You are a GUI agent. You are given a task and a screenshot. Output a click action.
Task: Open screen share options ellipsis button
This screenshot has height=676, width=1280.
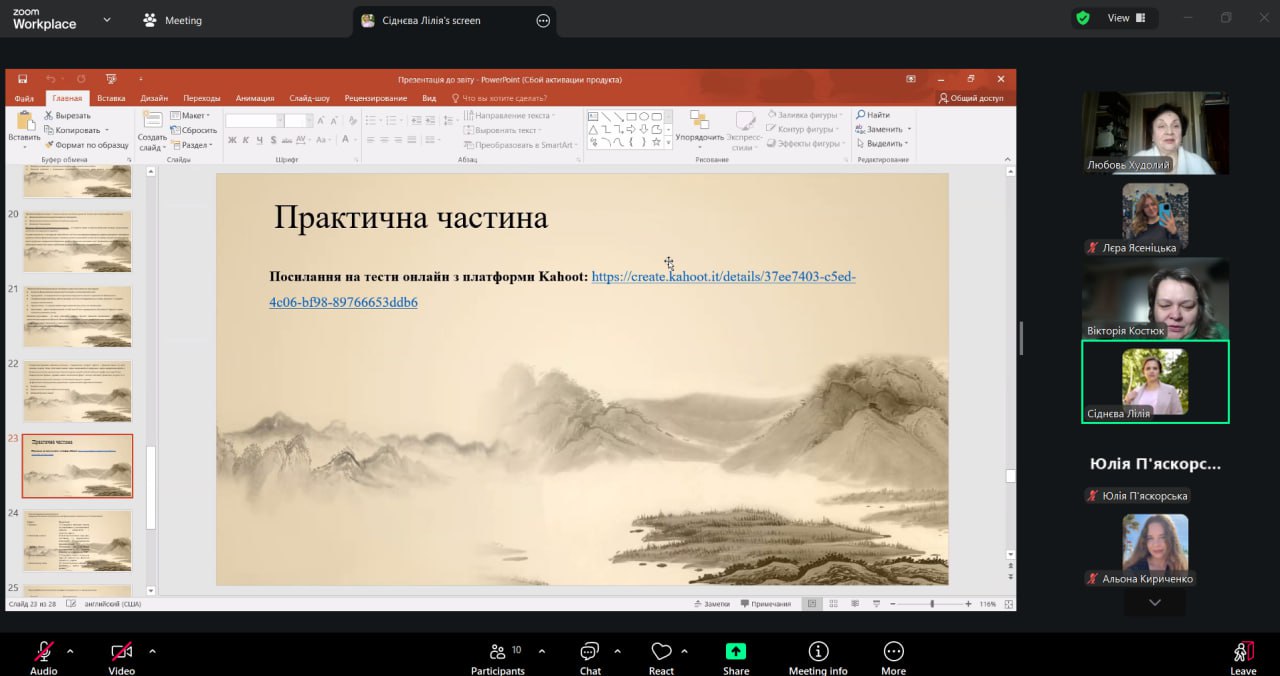point(543,20)
